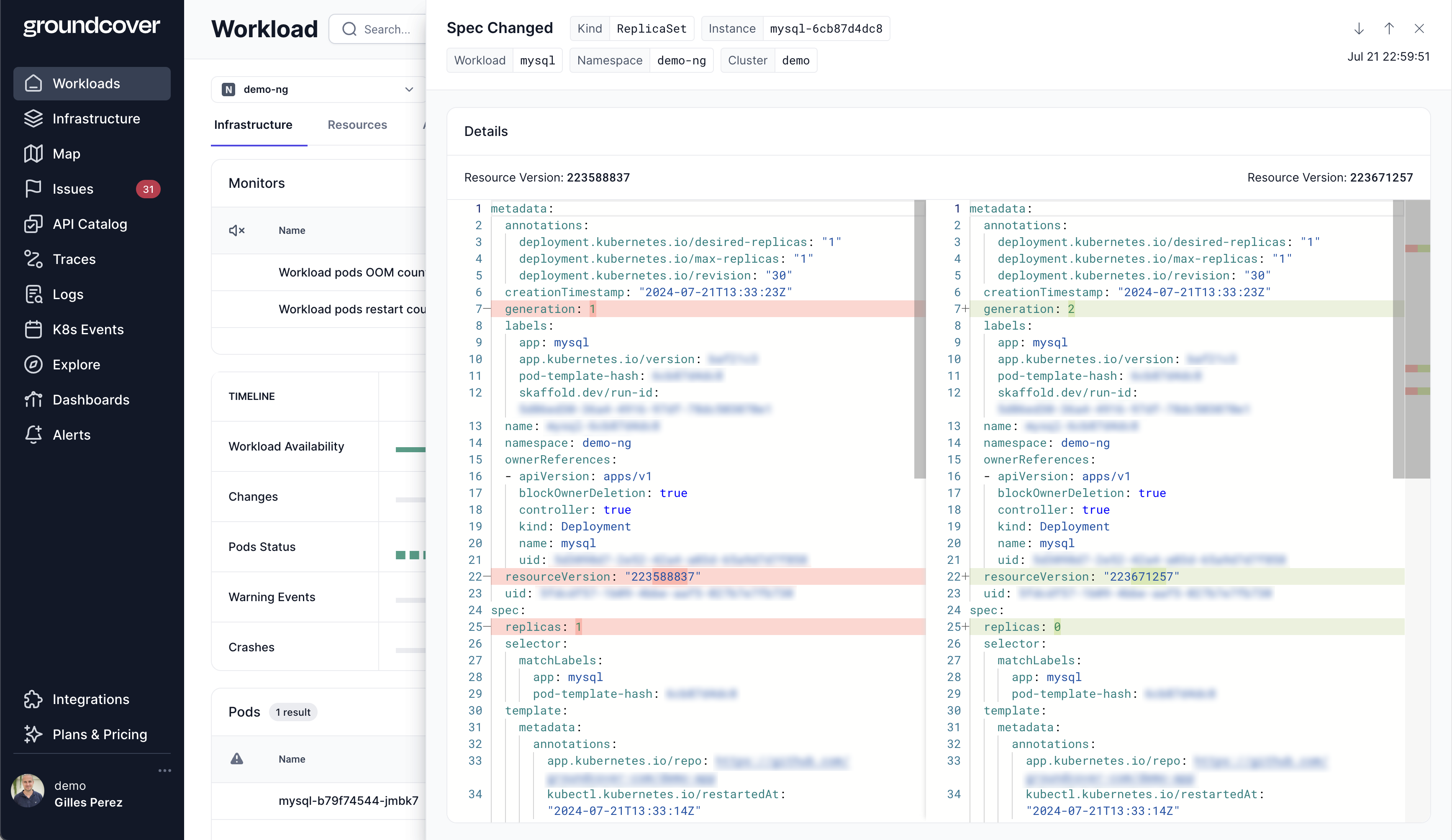Open the Integrations puzzle icon

point(33,699)
